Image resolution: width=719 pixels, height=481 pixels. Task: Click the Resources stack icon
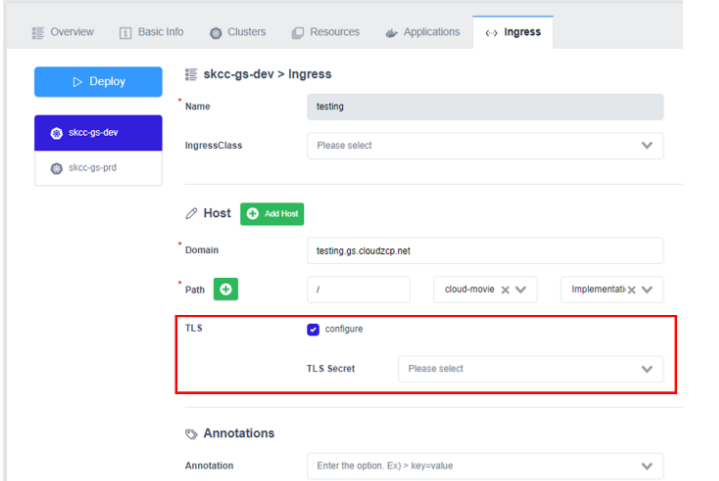298,33
